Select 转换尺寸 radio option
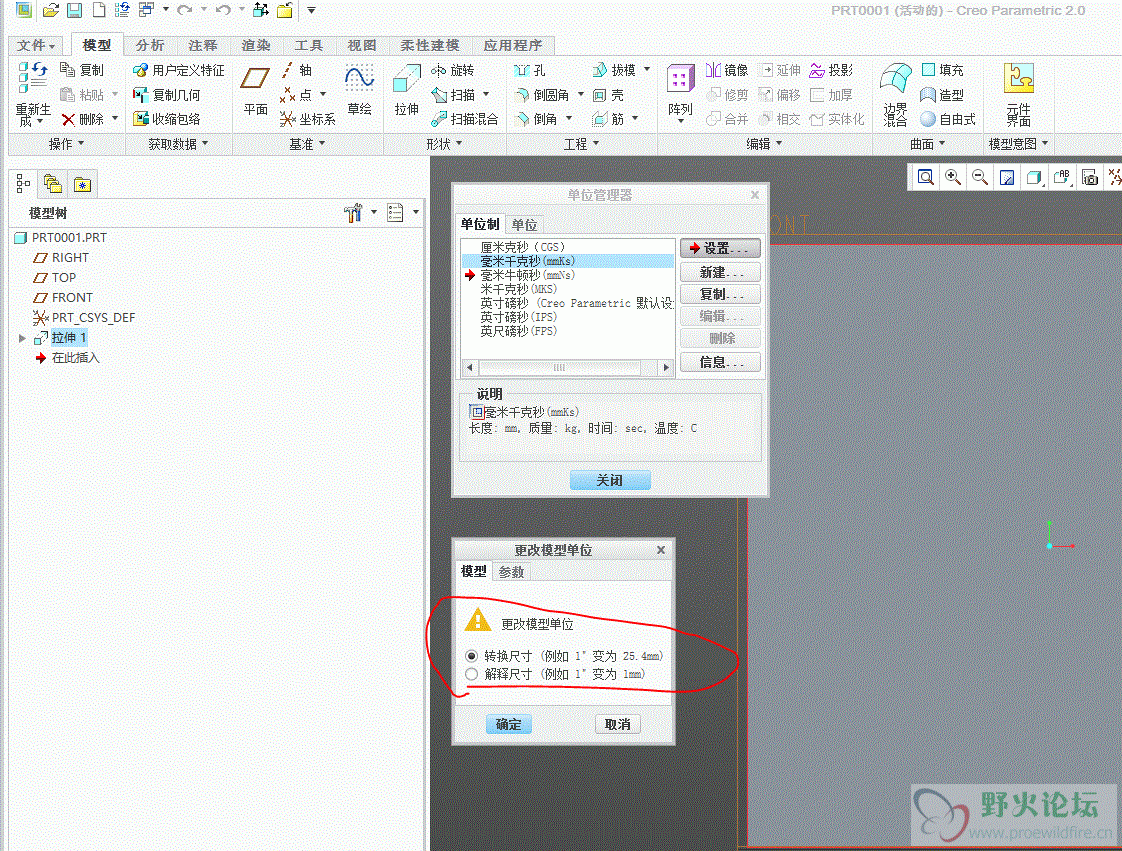 click(472, 656)
